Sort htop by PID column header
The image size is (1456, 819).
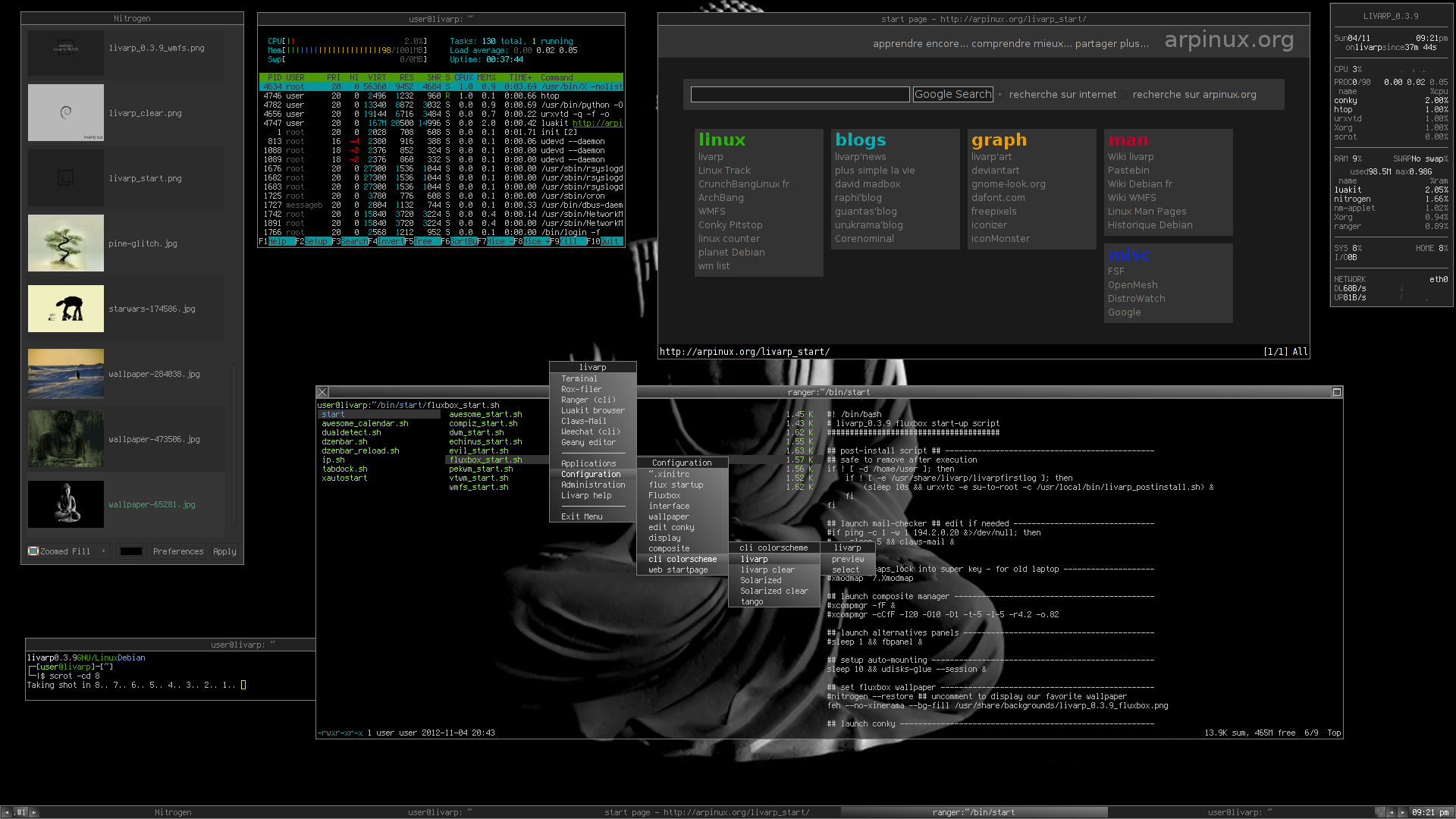275,77
